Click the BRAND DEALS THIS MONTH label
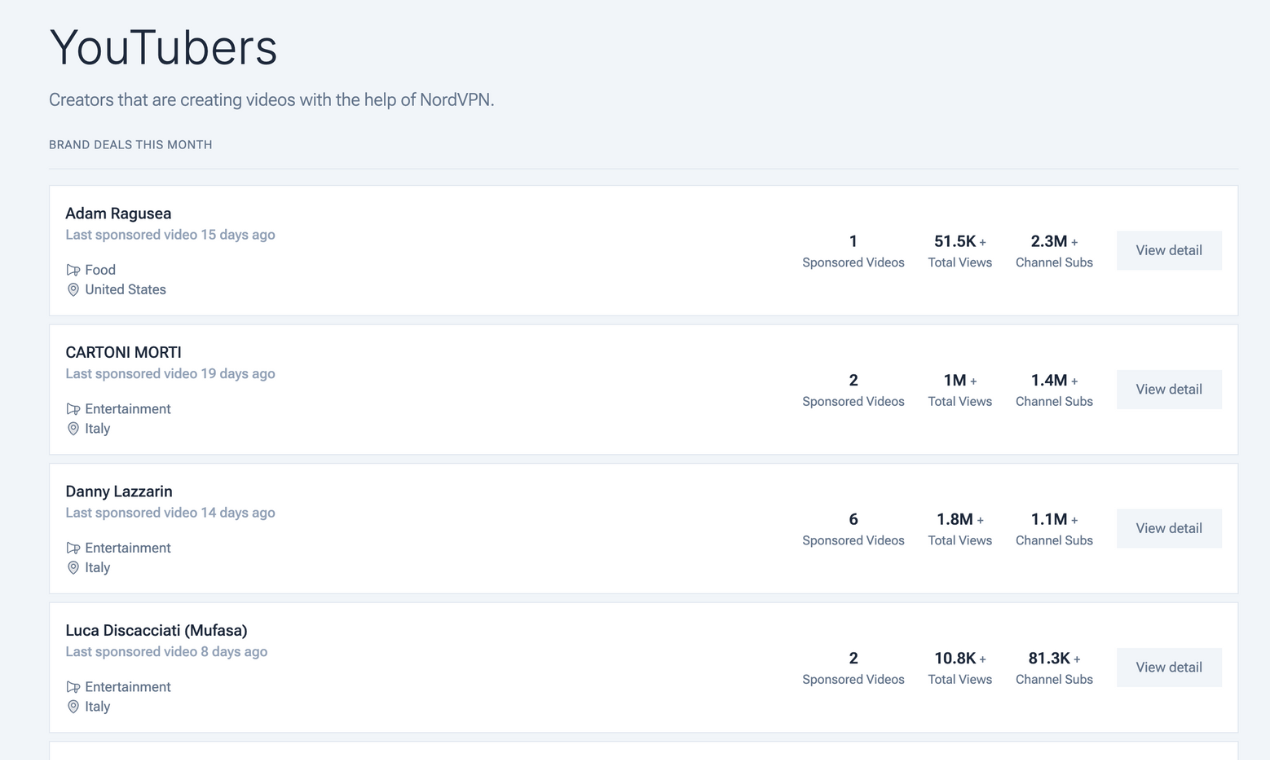This screenshot has height=760, width=1270. tap(130, 144)
